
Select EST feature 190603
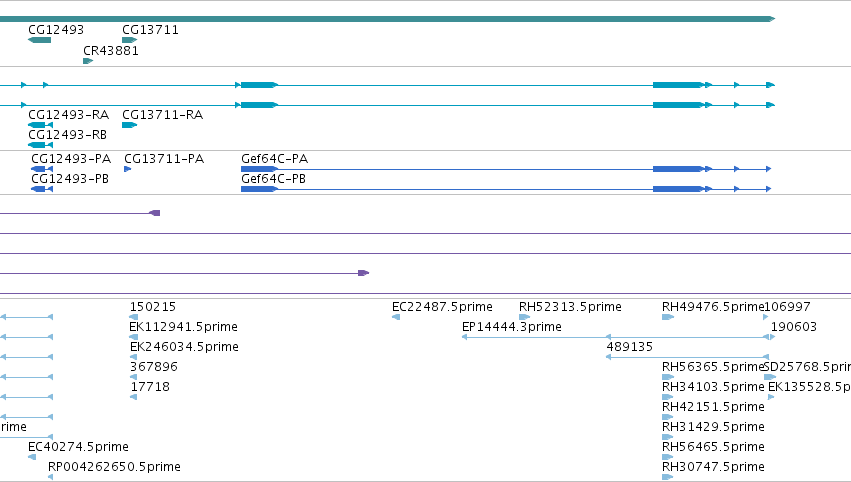point(773,337)
